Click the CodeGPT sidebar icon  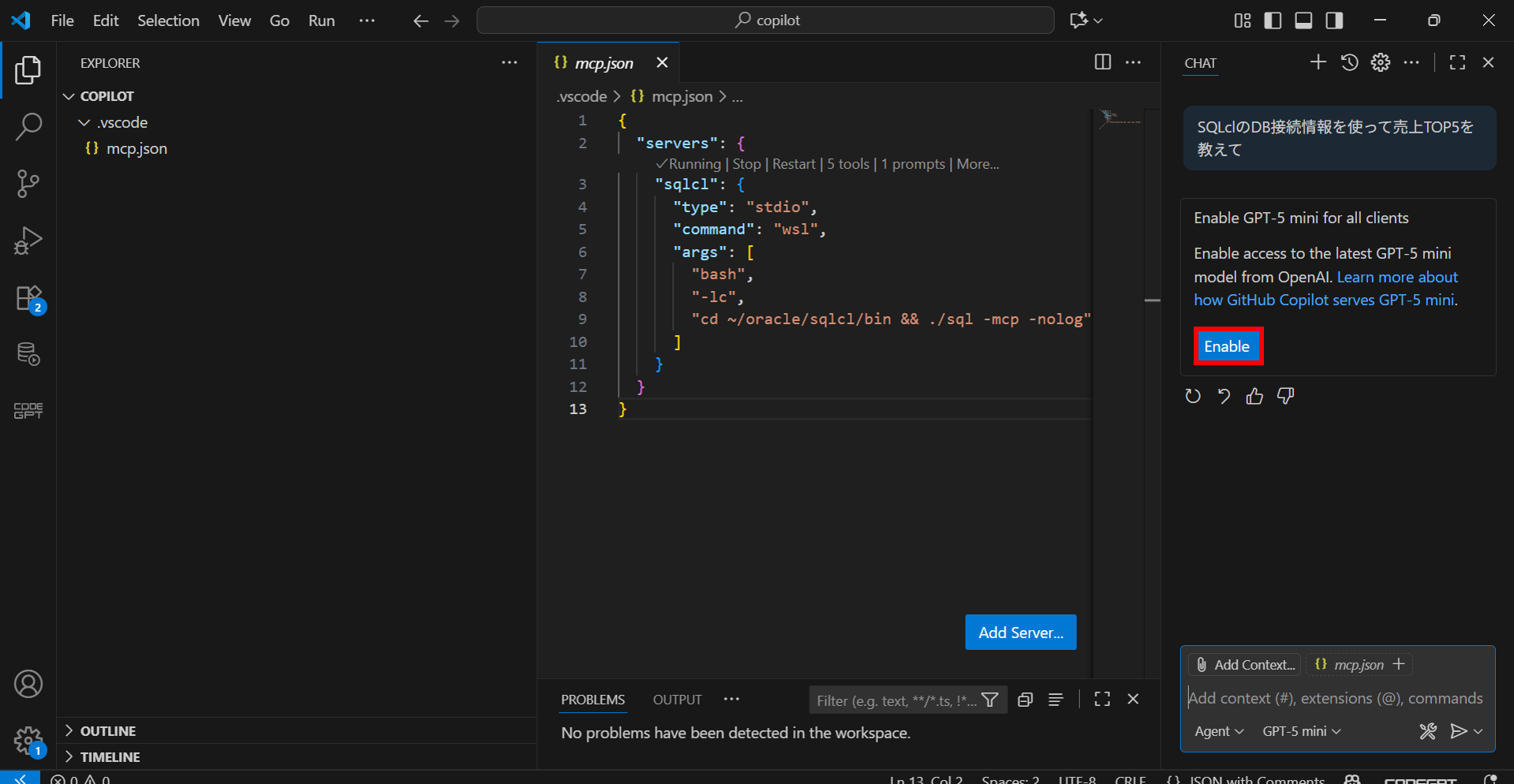pos(28,410)
